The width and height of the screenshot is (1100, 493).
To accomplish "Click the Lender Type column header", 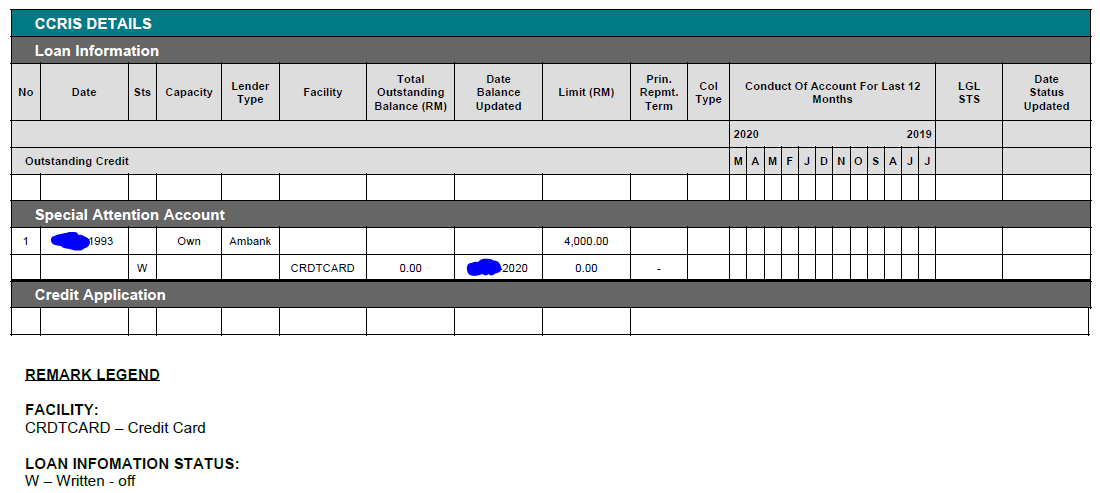I will [250, 93].
